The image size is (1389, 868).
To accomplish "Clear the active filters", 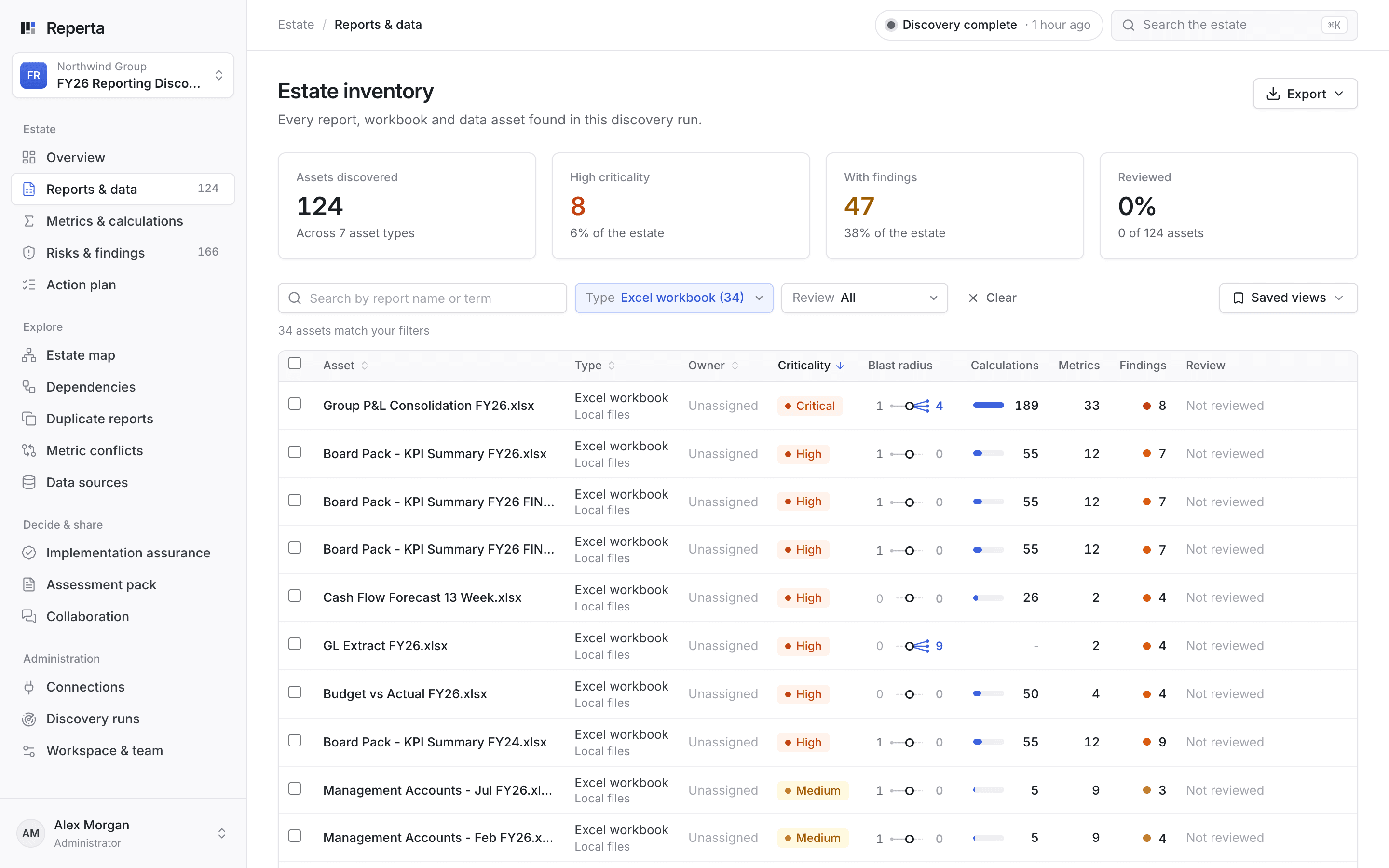I will pos(992,298).
